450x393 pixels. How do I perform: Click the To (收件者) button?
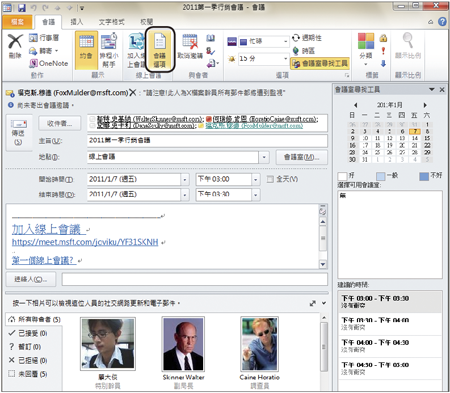pos(59,124)
